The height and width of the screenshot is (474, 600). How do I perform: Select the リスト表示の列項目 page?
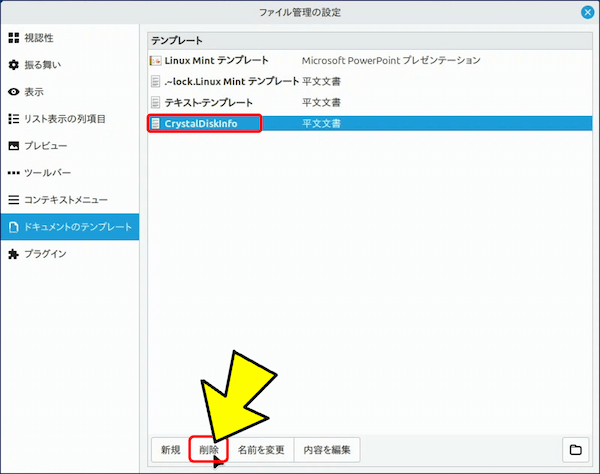[70, 119]
